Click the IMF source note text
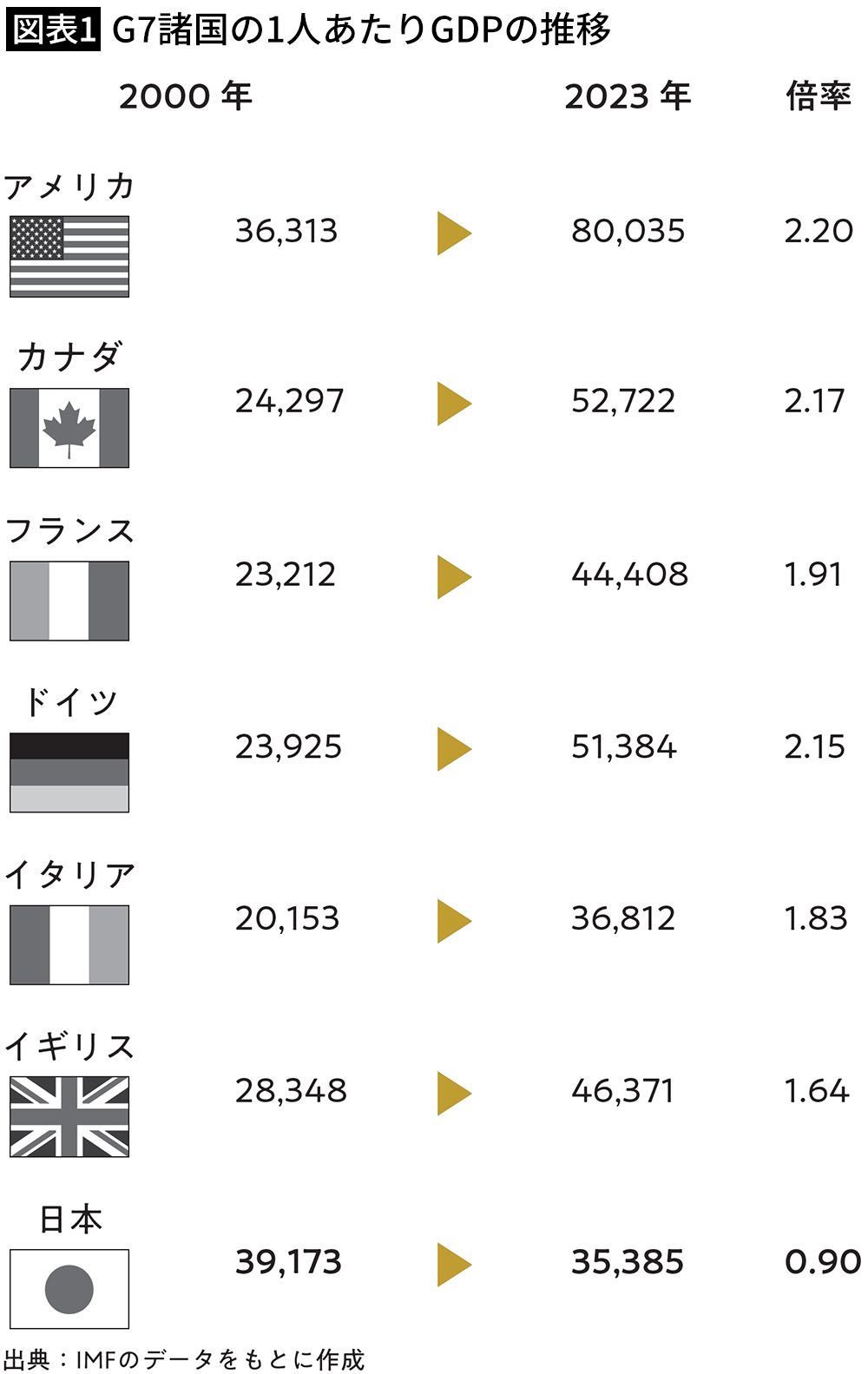Image resolution: width=868 pixels, height=1374 pixels. click(x=184, y=1358)
